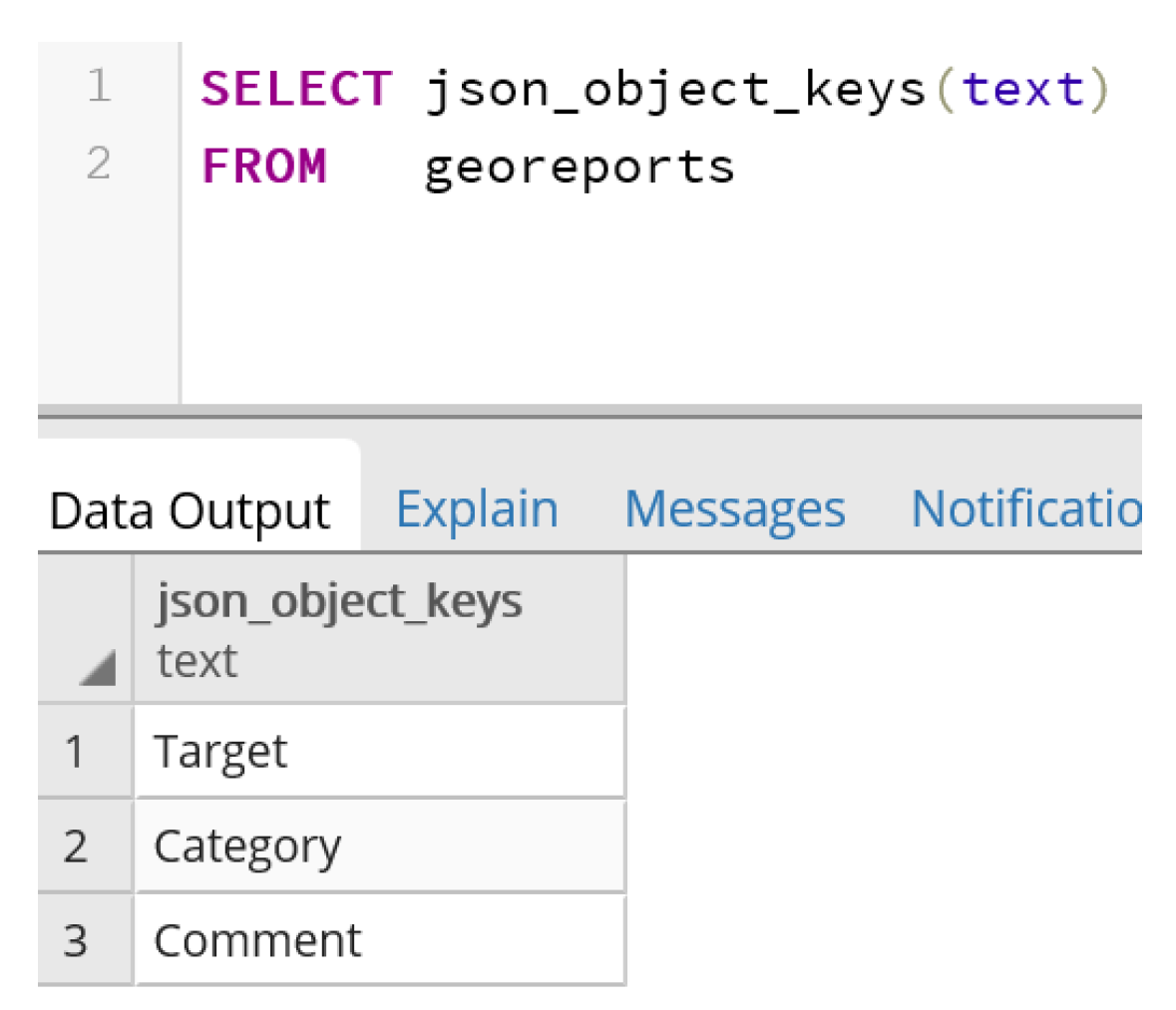Image resolution: width=1176 pixels, height=1010 pixels.
Task: Click json_object_keys function in the query
Action: [675, 90]
